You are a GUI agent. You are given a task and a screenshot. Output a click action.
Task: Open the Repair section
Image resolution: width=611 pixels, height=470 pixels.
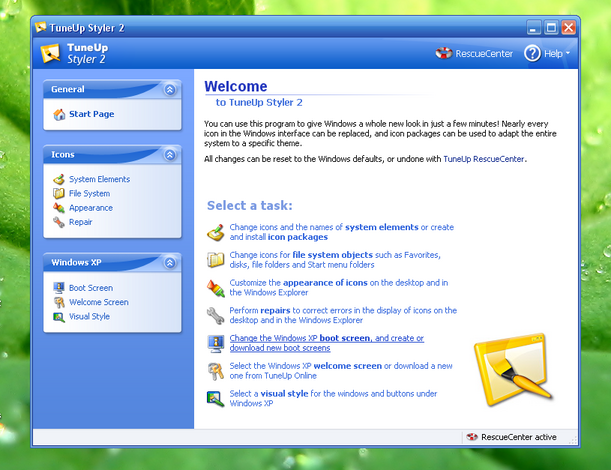80,222
